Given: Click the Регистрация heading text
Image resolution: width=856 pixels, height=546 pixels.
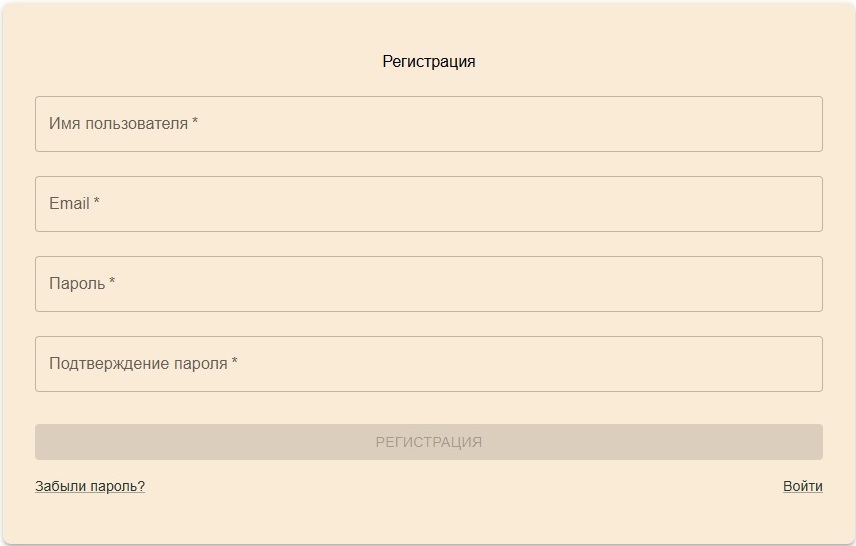Looking at the screenshot, I should 428,62.
